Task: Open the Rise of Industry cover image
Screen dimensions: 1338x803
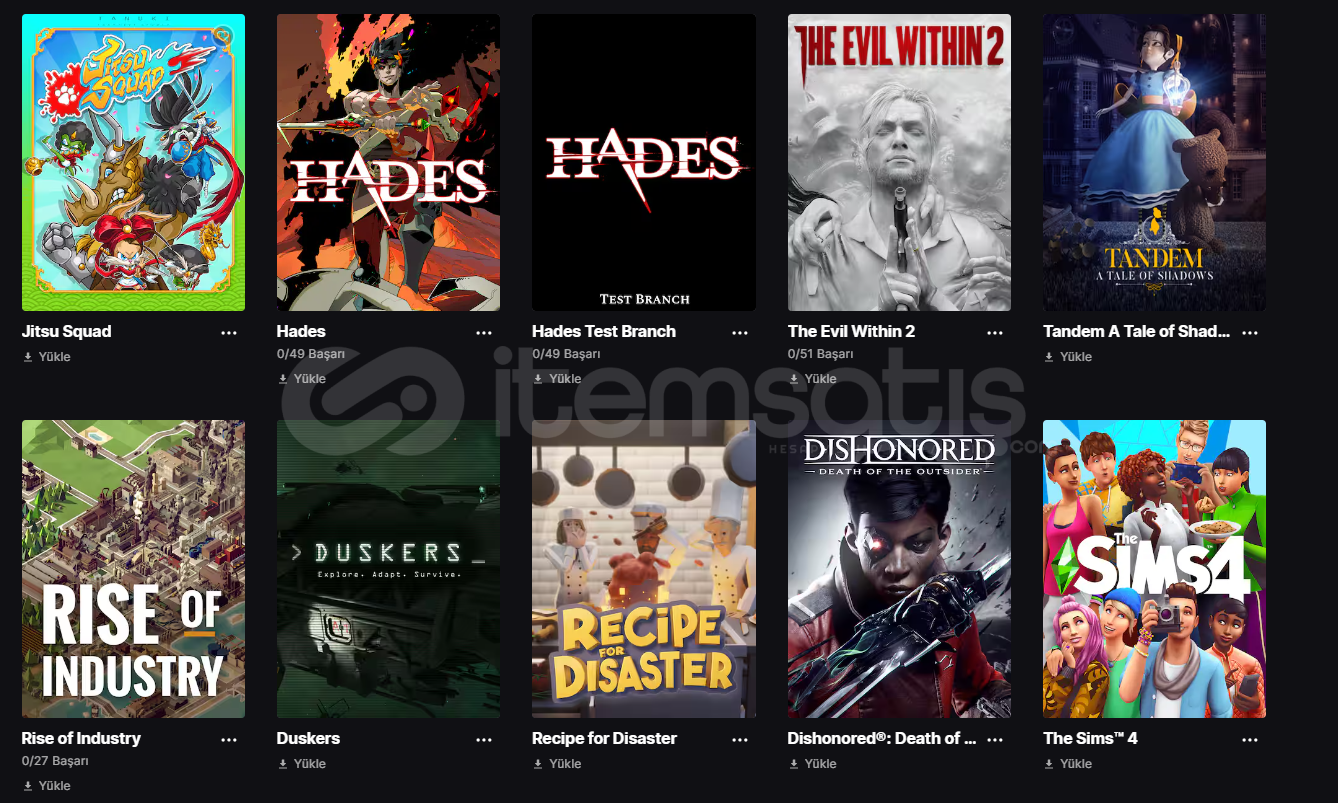Action: pos(133,569)
